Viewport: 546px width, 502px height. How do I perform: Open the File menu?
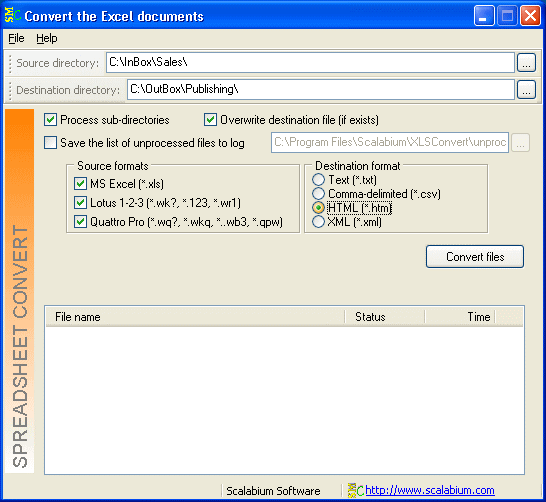point(16,38)
